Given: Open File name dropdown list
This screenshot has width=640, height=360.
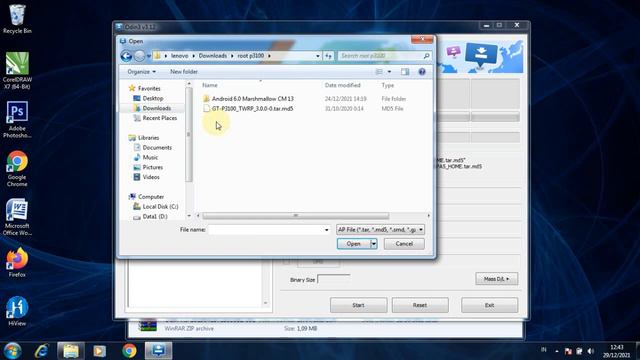Looking at the screenshot, I should click(327, 230).
